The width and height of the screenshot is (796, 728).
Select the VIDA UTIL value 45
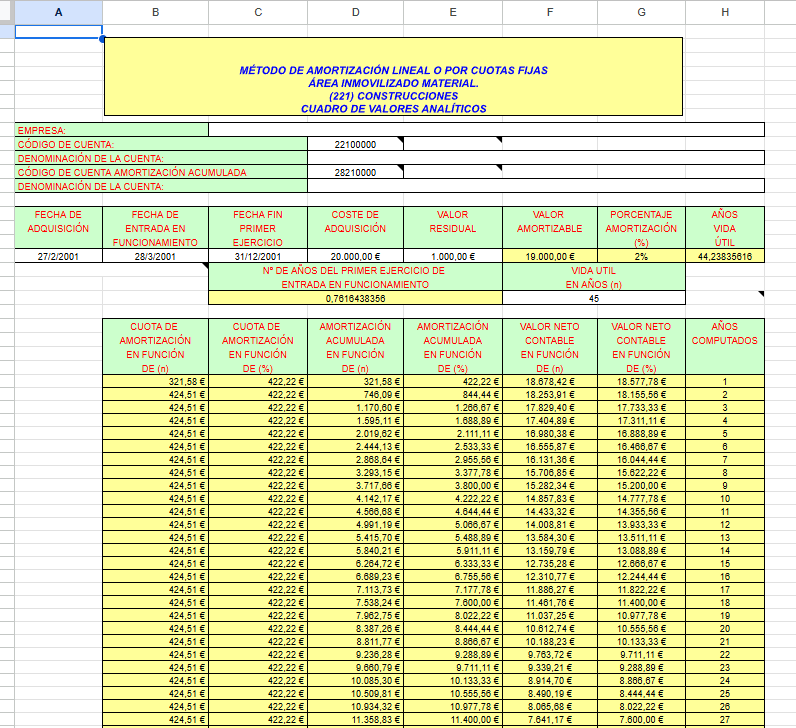(x=594, y=298)
